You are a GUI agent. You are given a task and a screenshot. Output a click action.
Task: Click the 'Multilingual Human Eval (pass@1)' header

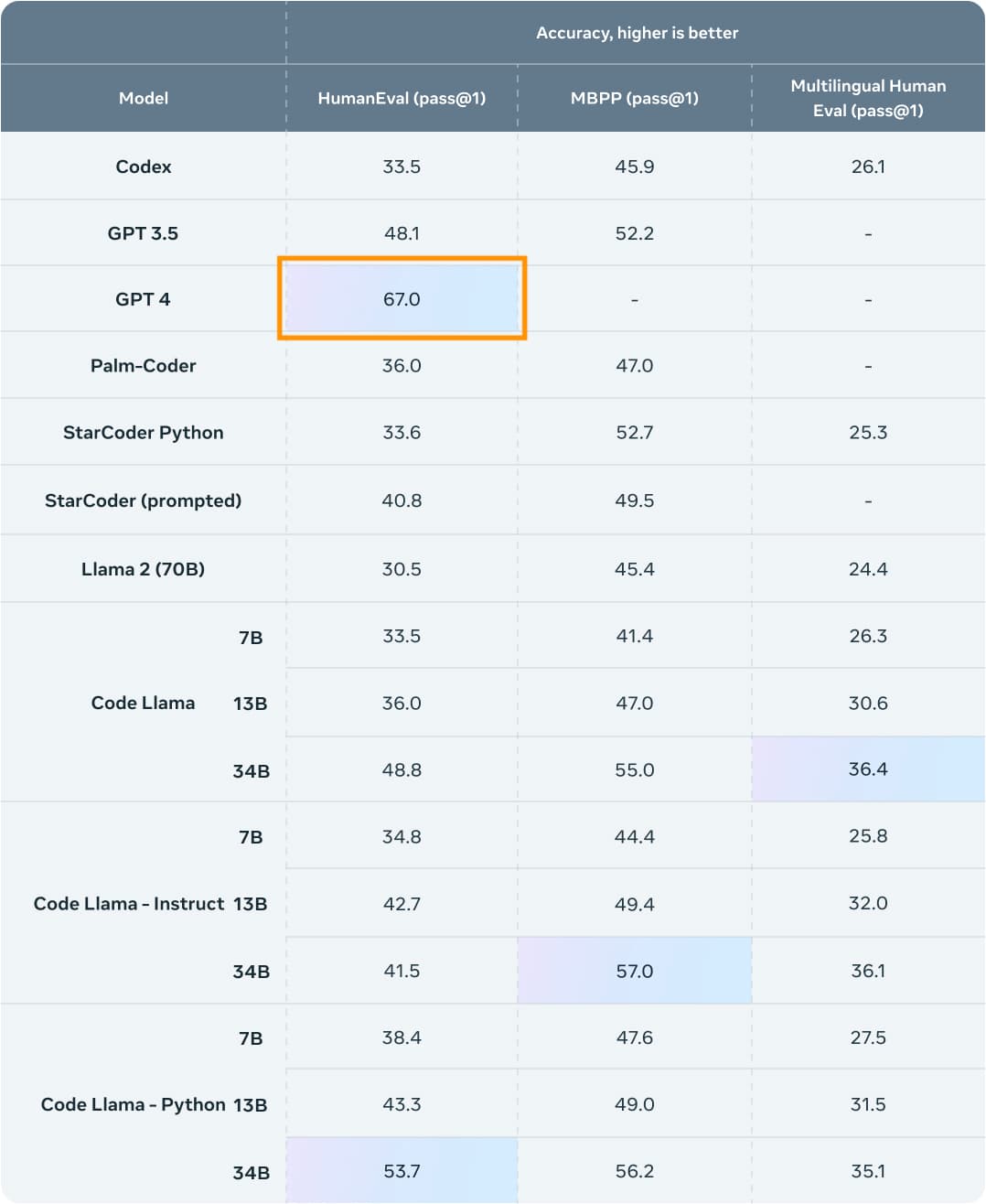[868, 98]
